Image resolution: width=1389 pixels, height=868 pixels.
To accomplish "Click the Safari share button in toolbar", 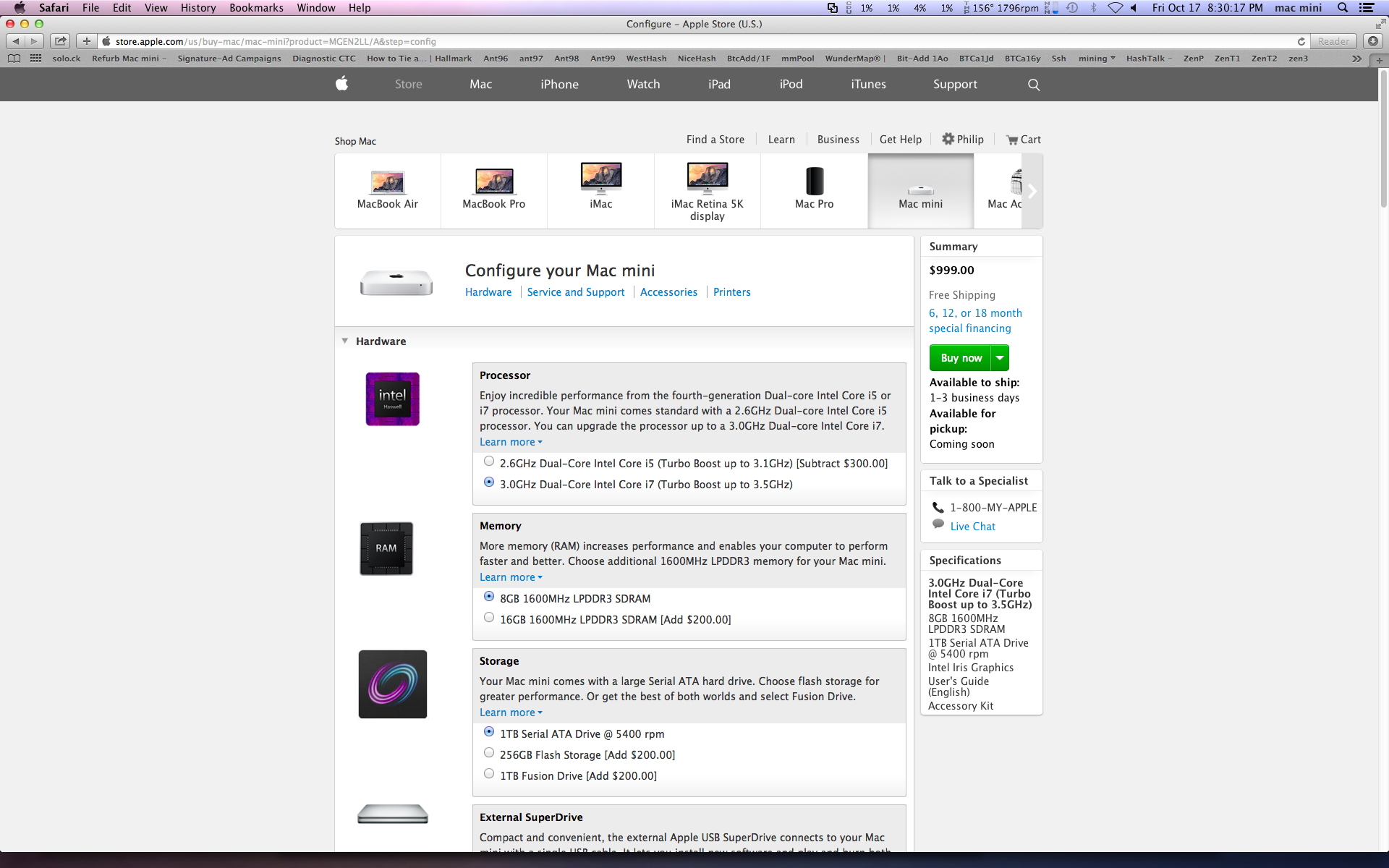I will [x=61, y=41].
